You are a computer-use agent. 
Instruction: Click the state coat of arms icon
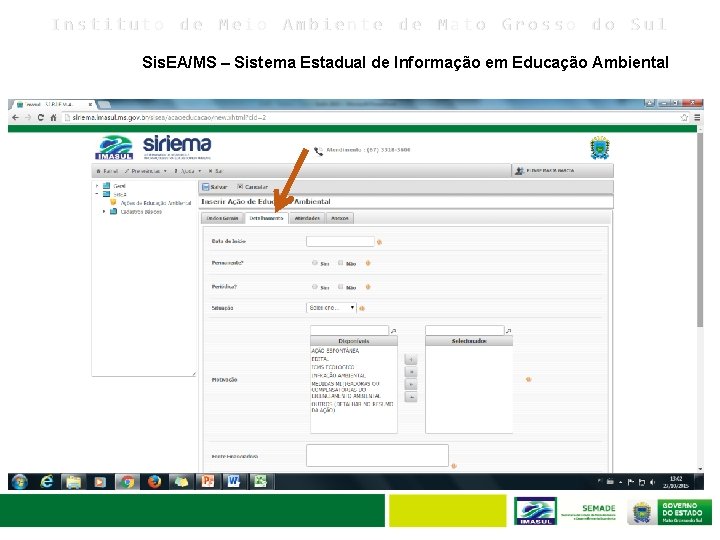pos(599,148)
